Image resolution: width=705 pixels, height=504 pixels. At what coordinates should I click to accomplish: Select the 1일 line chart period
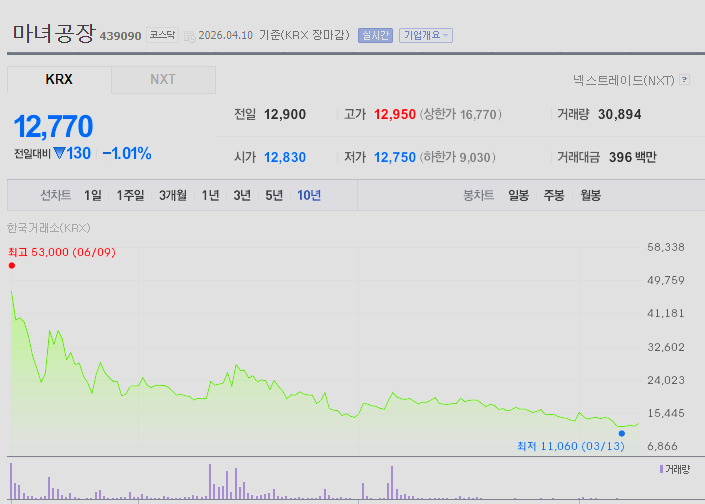(93, 195)
